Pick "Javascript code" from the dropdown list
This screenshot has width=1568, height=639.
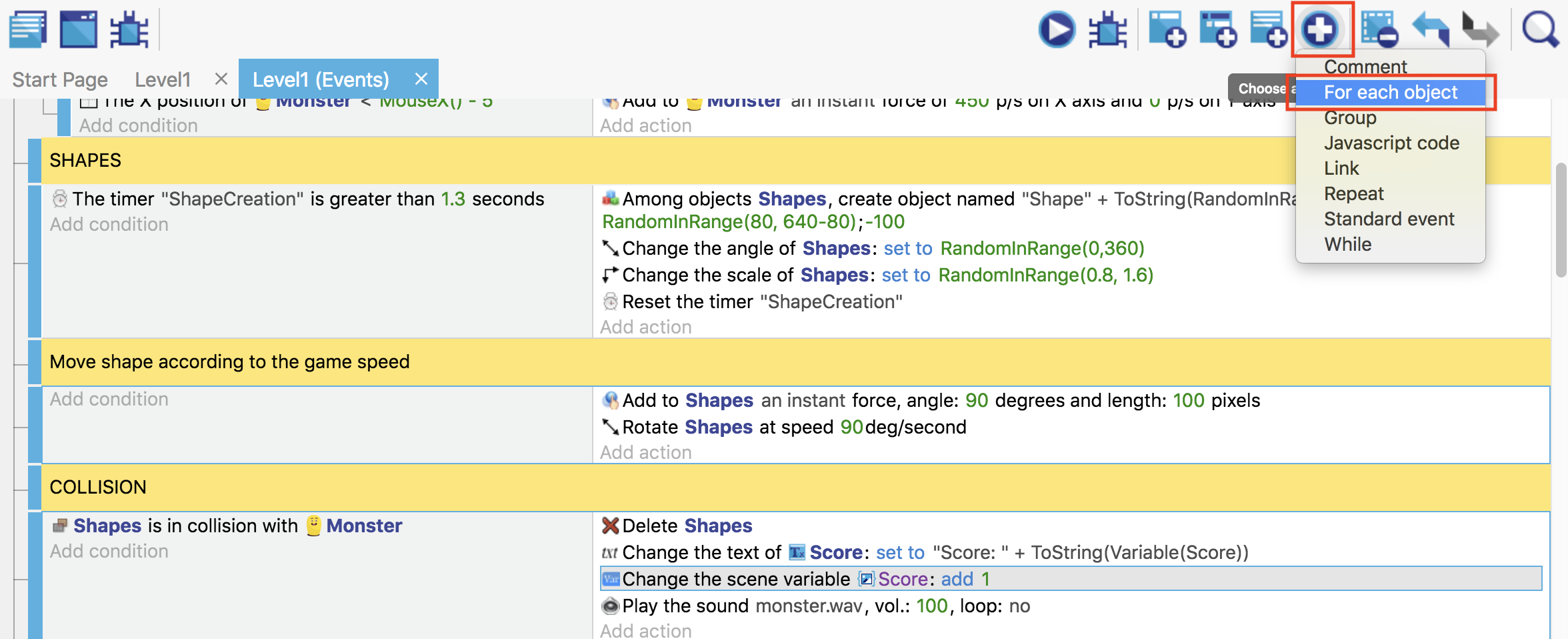(x=1391, y=143)
